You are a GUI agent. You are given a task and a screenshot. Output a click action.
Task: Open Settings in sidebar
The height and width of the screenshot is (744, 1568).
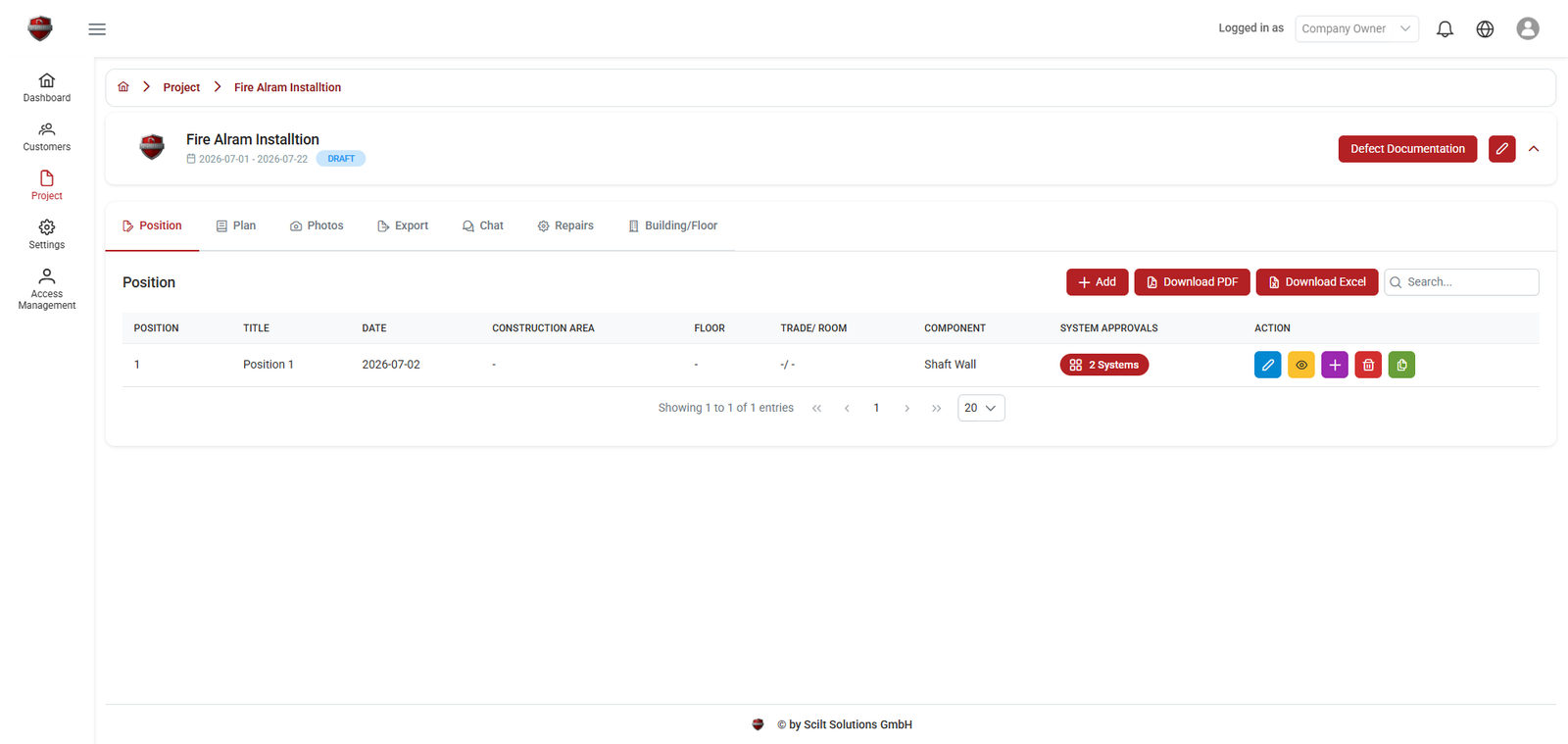(x=47, y=234)
